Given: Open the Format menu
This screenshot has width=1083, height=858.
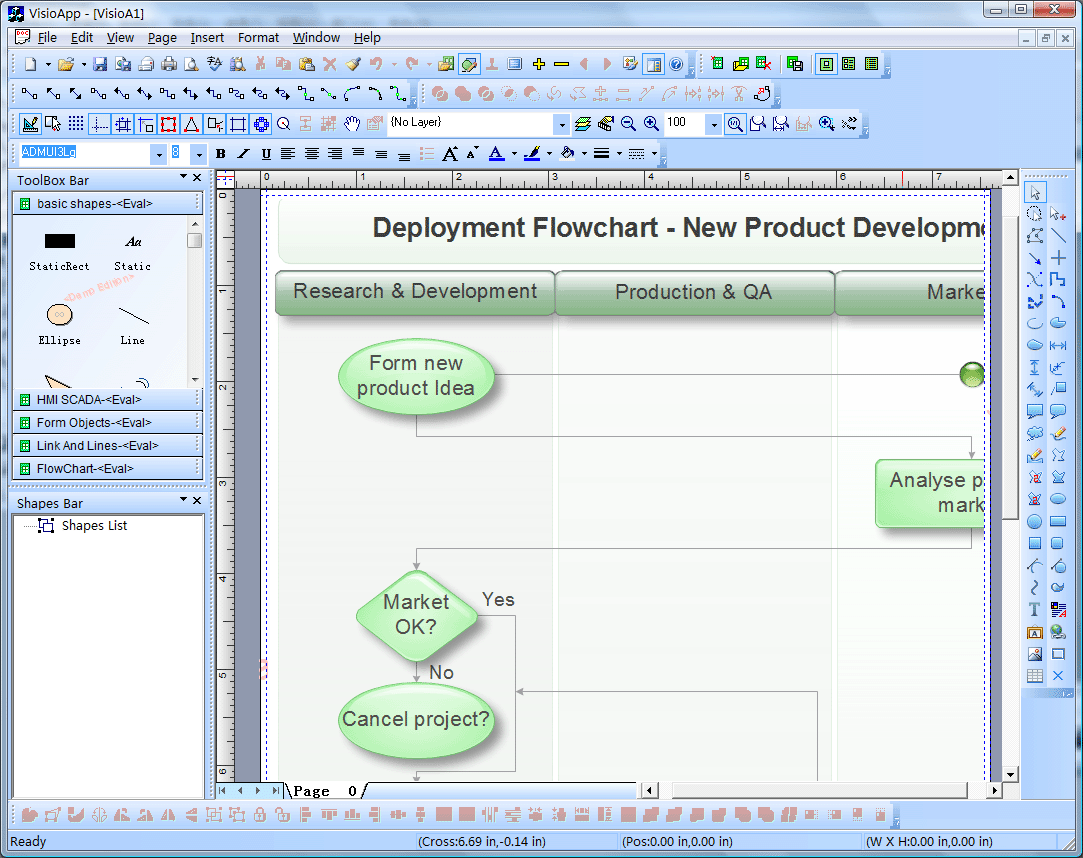Looking at the screenshot, I should click(258, 37).
